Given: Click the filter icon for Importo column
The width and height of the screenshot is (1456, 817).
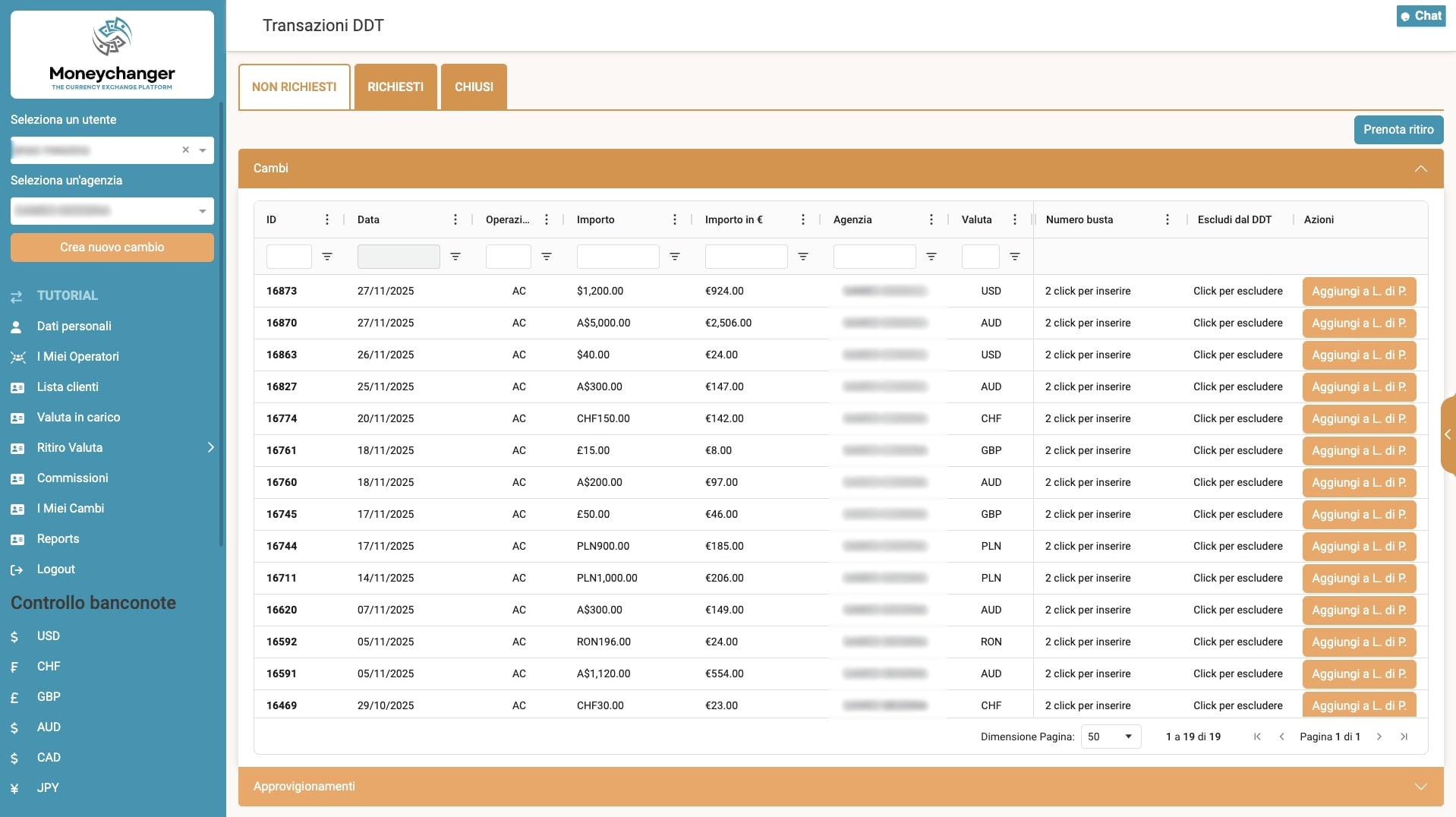Looking at the screenshot, I should coord(675,257).
